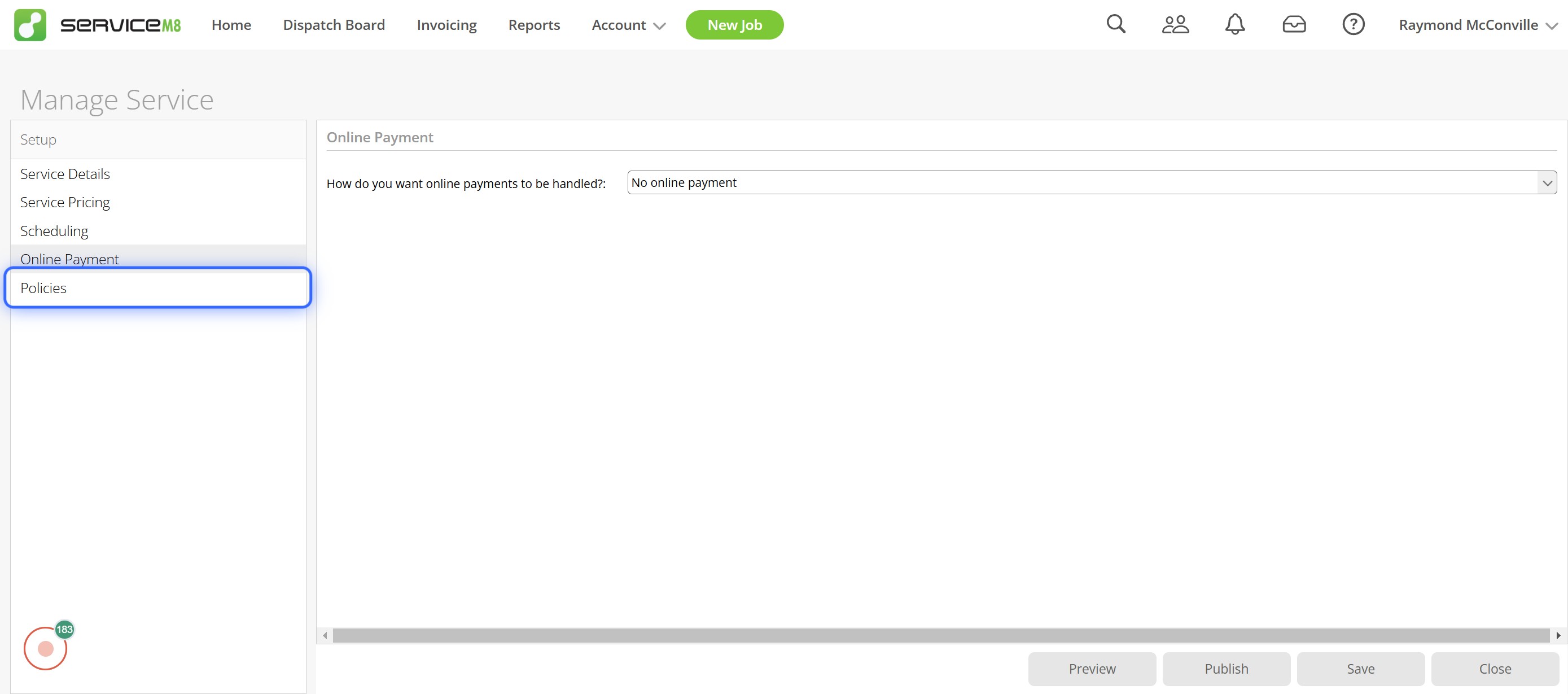Viewport: 1568px width, 694px height.
Task: Click the Close button
Action: pyautogui.click(x=1495, y=669)
